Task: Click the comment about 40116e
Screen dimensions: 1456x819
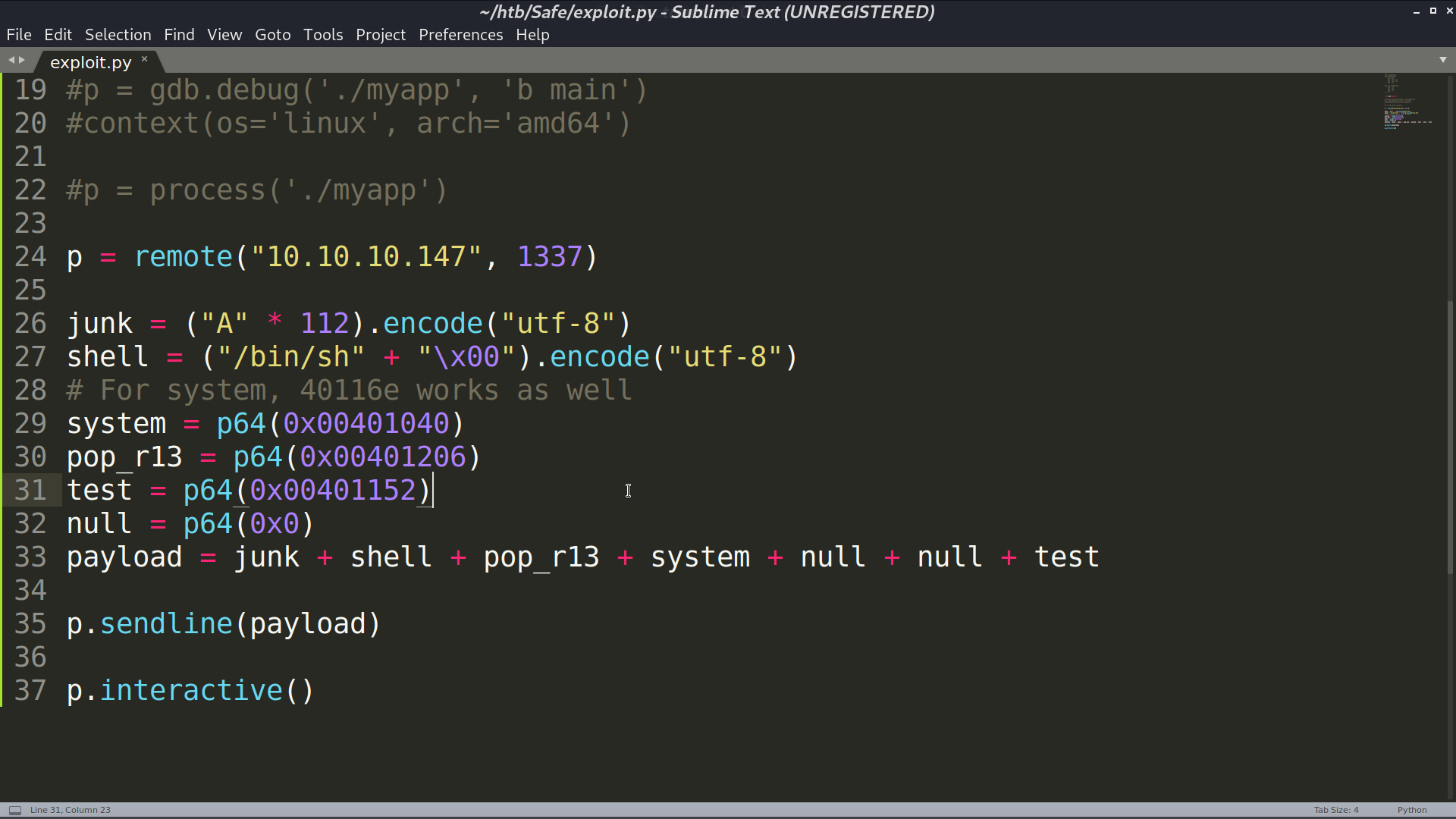Action: click(x=349, y=391)
